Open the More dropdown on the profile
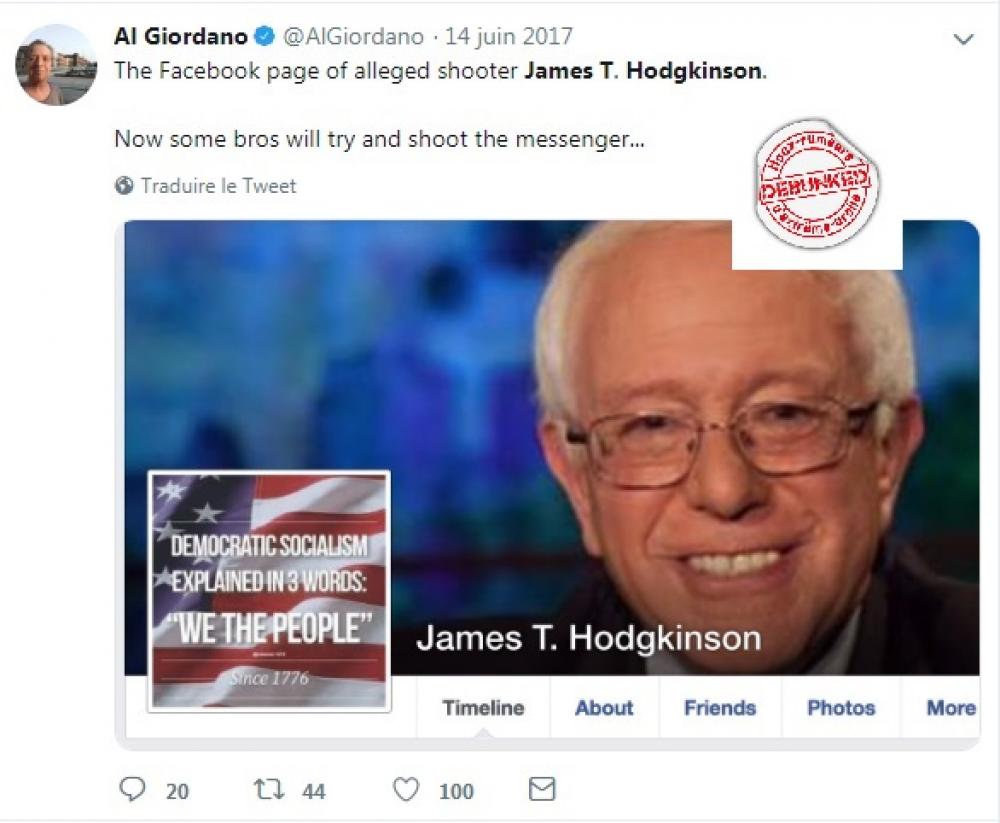Image resolution: width=1000 pixels, height=823 pixels. [950, 708]
